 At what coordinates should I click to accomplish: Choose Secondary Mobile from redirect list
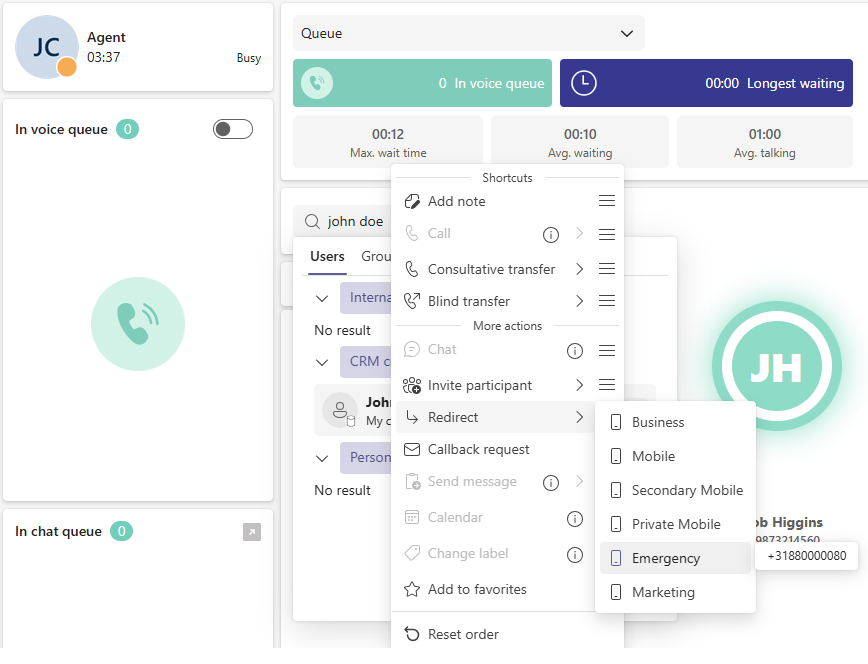[686, 490]
